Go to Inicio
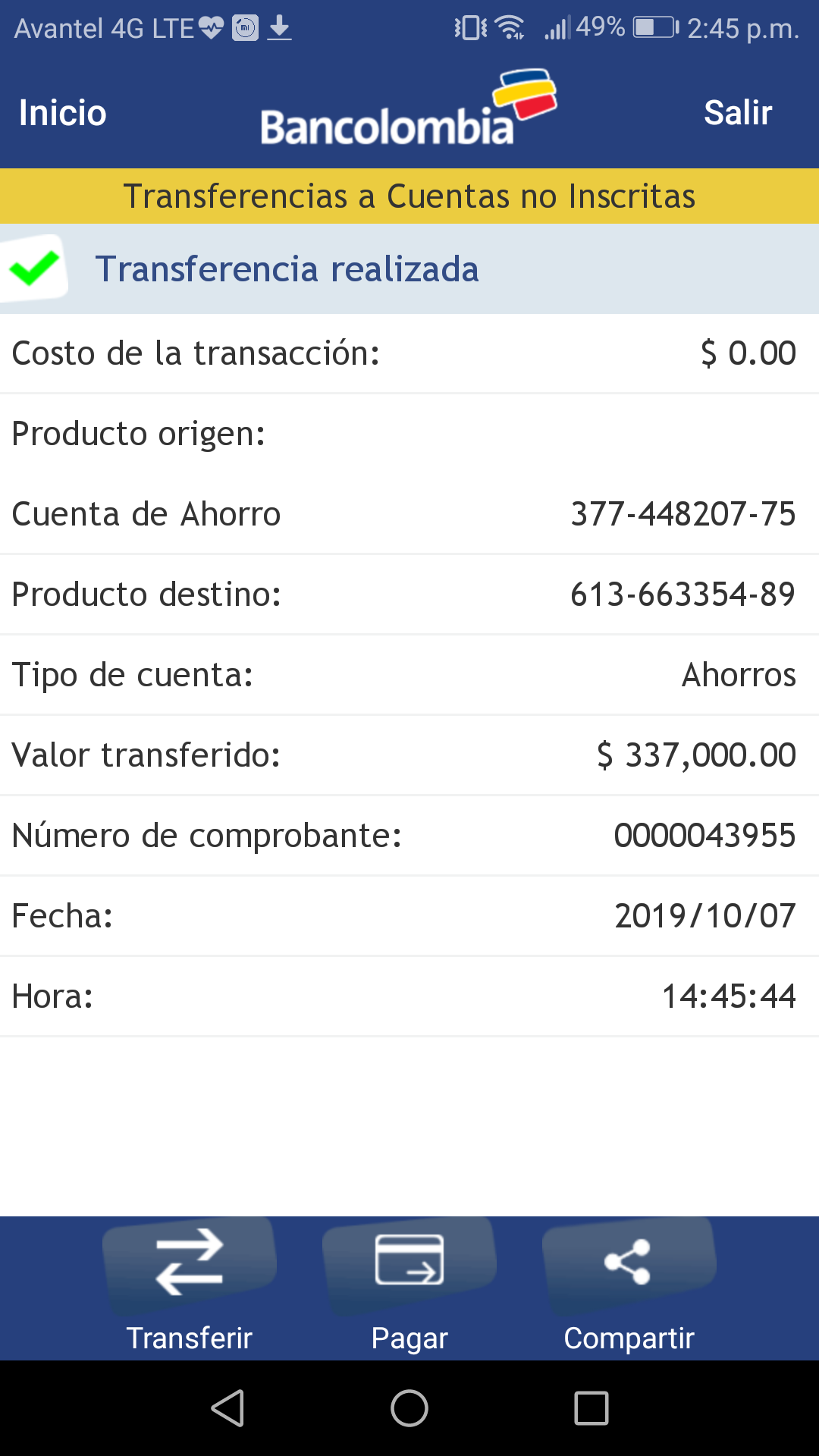Viewport: 819px width, 1456px height. click(x=63, y=113)
